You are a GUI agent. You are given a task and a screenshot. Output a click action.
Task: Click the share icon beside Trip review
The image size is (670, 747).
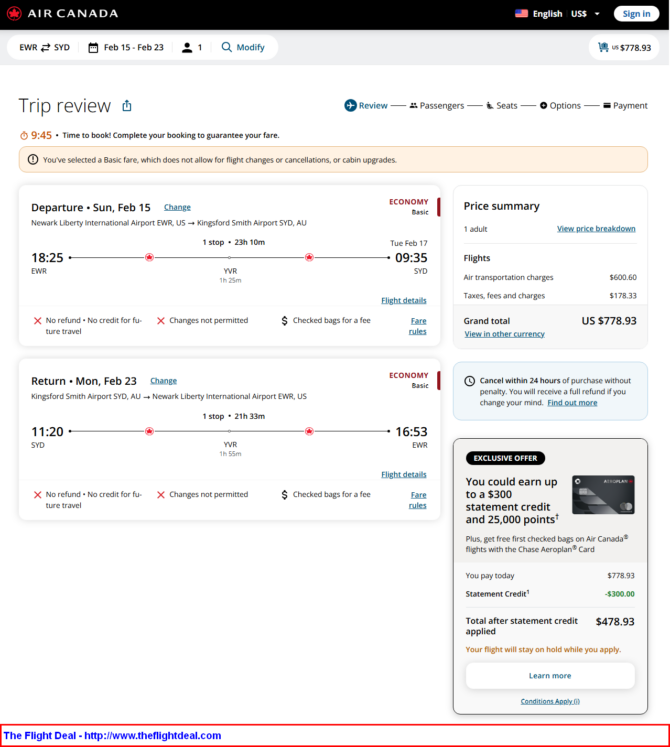point(127,106)
